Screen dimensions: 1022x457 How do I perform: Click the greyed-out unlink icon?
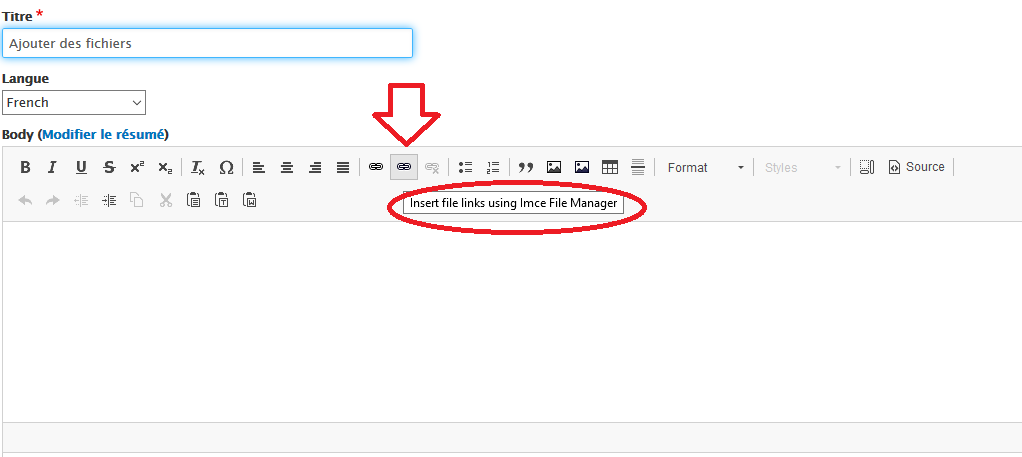pyautogui.click(x=431, y=168)
